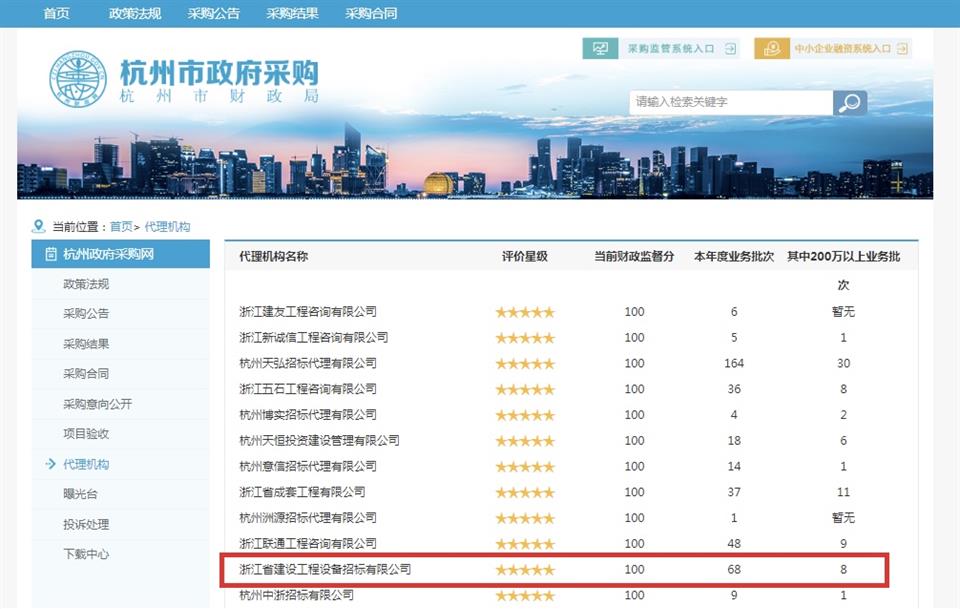The image size is (960, 609).
Task: Click the location pin icon near 当前位置
Action: tap(39, 227)
